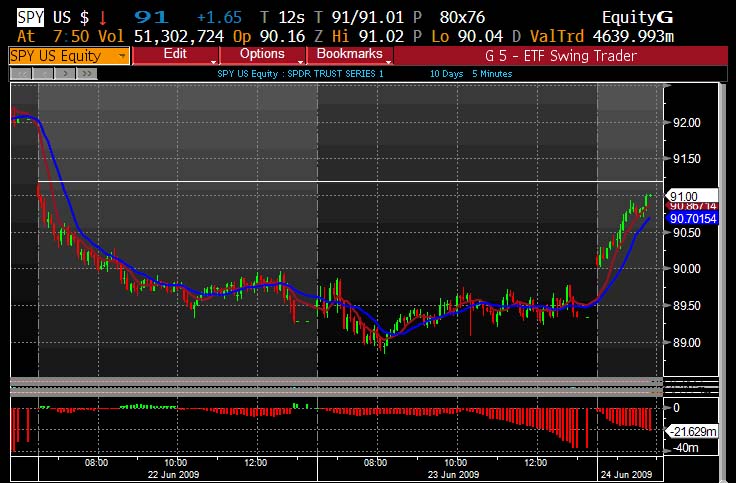Click the 91.00 last price tag

point(692,196)
